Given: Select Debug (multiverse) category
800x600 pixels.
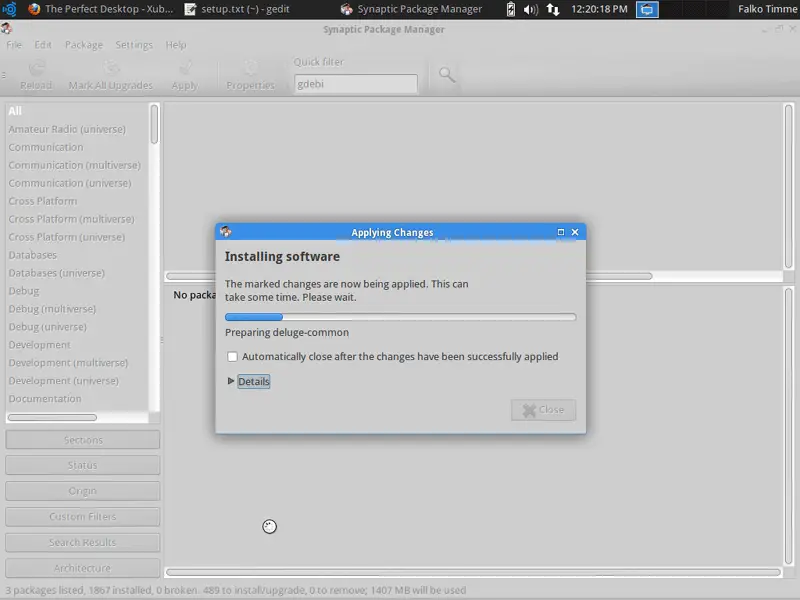Looking at the screenshot, I should (77, 309).
